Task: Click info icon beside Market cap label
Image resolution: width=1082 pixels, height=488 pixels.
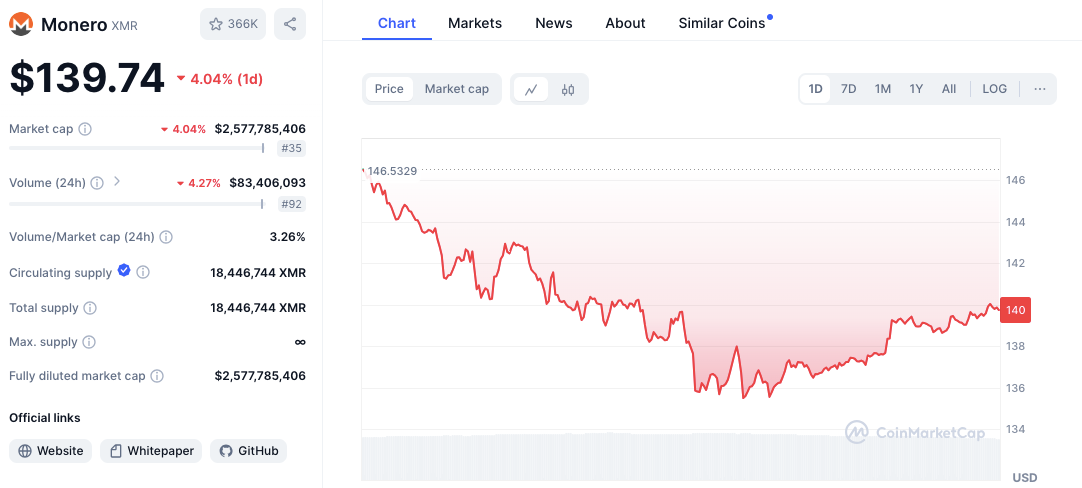Action: tap(85, 129)
